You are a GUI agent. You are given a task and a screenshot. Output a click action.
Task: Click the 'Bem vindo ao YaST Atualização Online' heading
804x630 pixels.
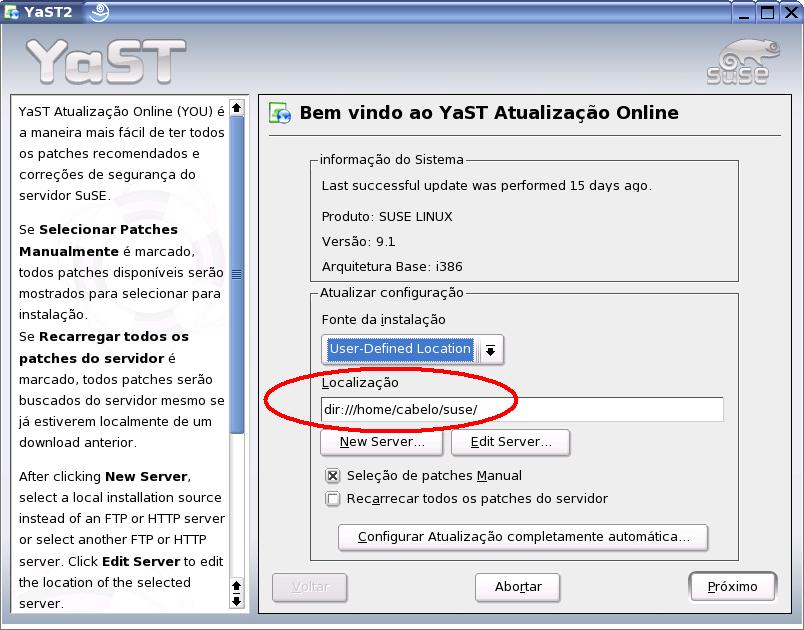click(489, 113)
